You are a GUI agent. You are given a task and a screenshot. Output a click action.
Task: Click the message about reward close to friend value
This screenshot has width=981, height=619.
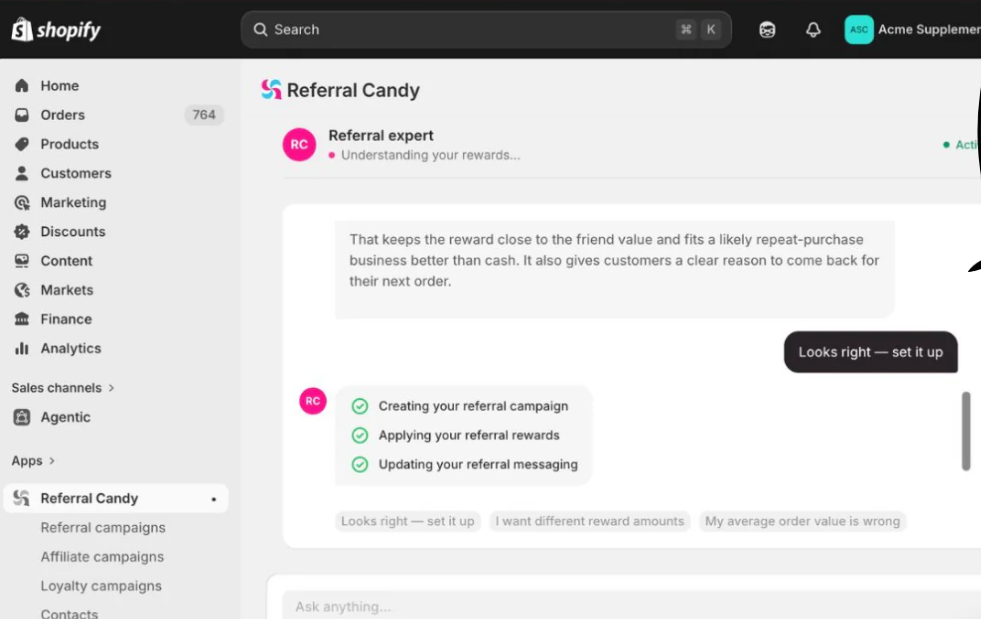[x=614, y=269]
